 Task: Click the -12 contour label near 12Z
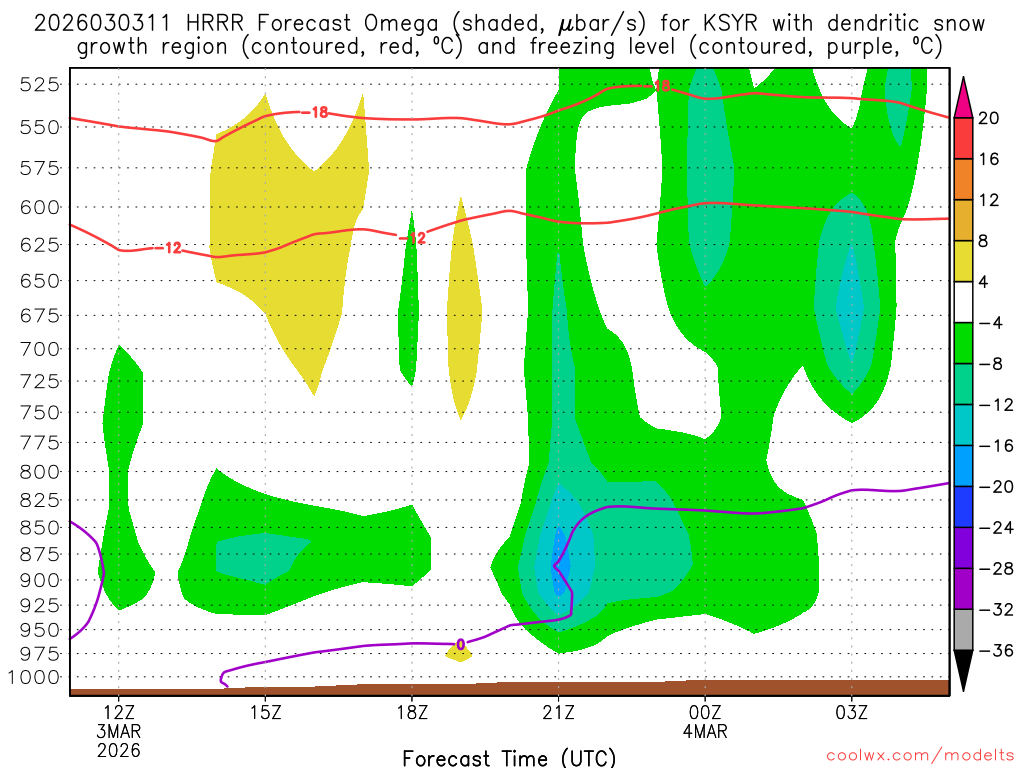[168, 248]
